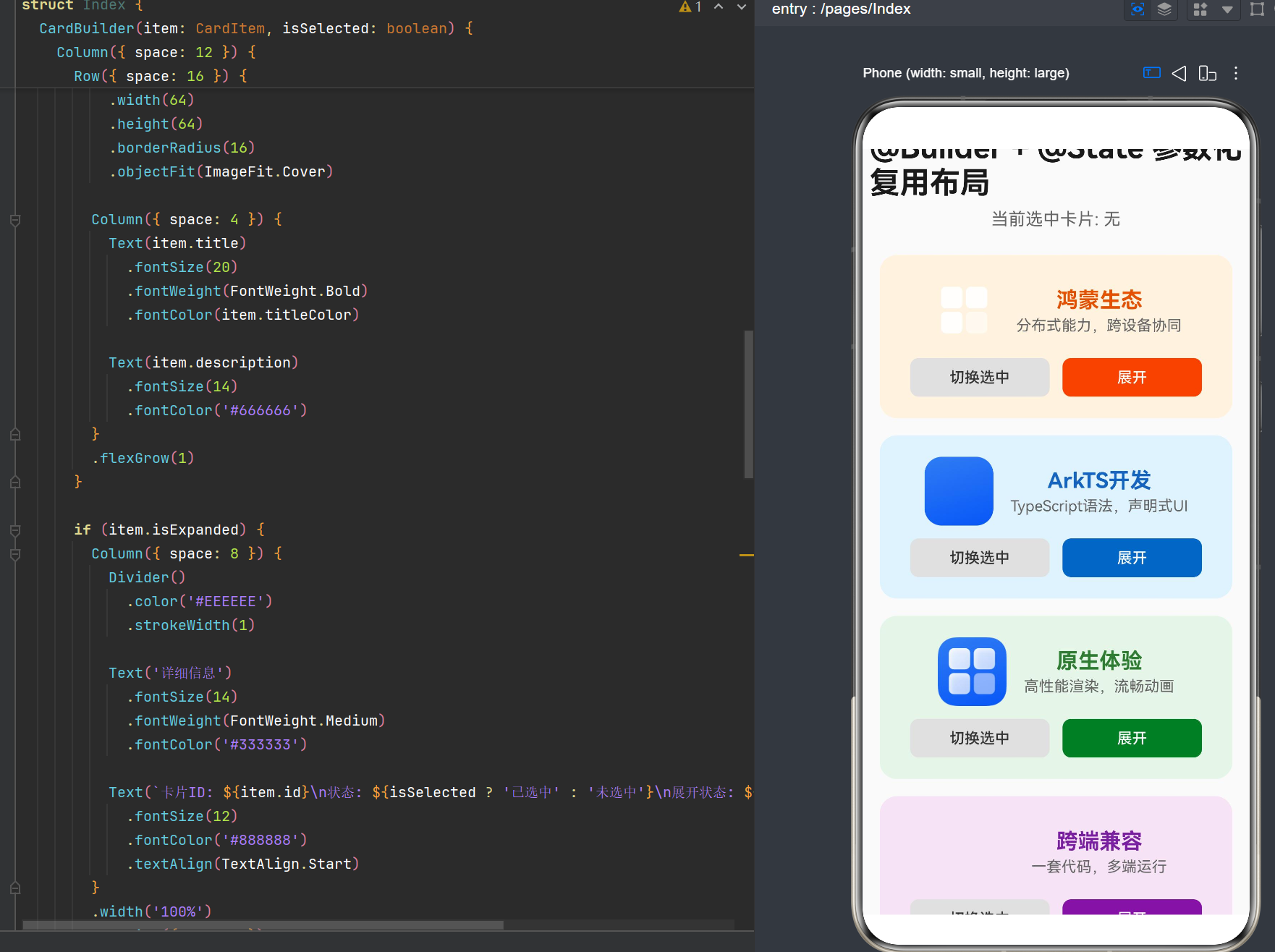Click the back triangle icon above the phone
Screen dimensions: 1275x952
(x=1179, y=73)
